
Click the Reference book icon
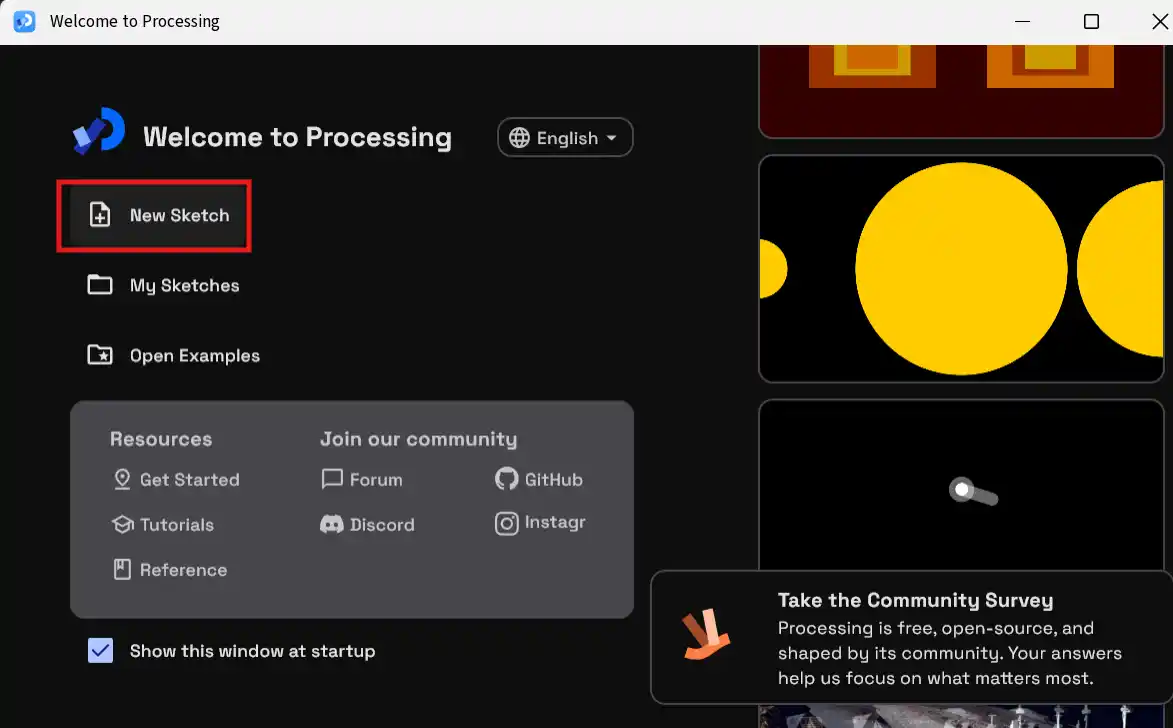(122, 569)
